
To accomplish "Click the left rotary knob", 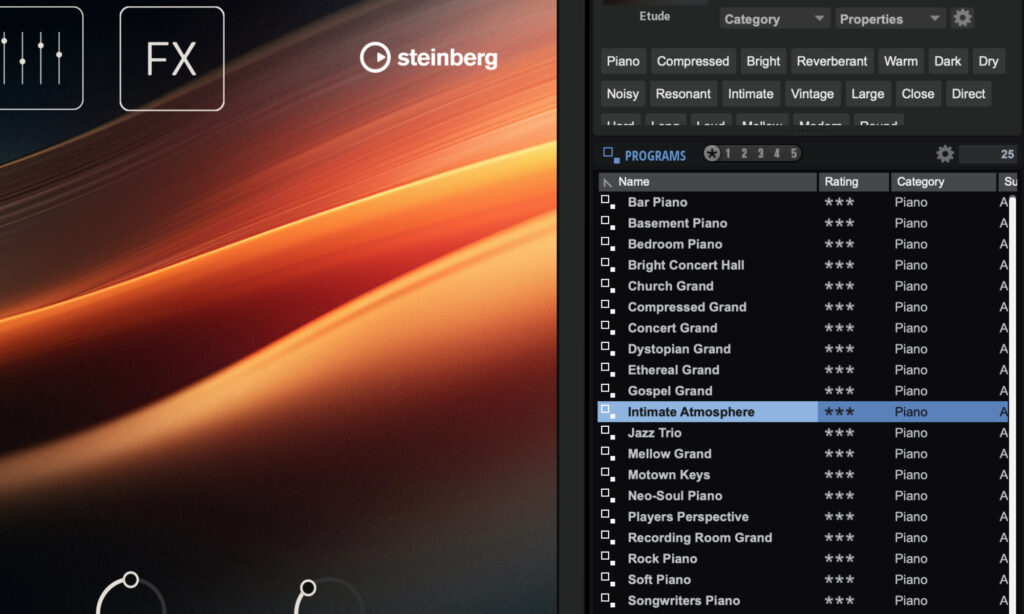I will [131, 593].
